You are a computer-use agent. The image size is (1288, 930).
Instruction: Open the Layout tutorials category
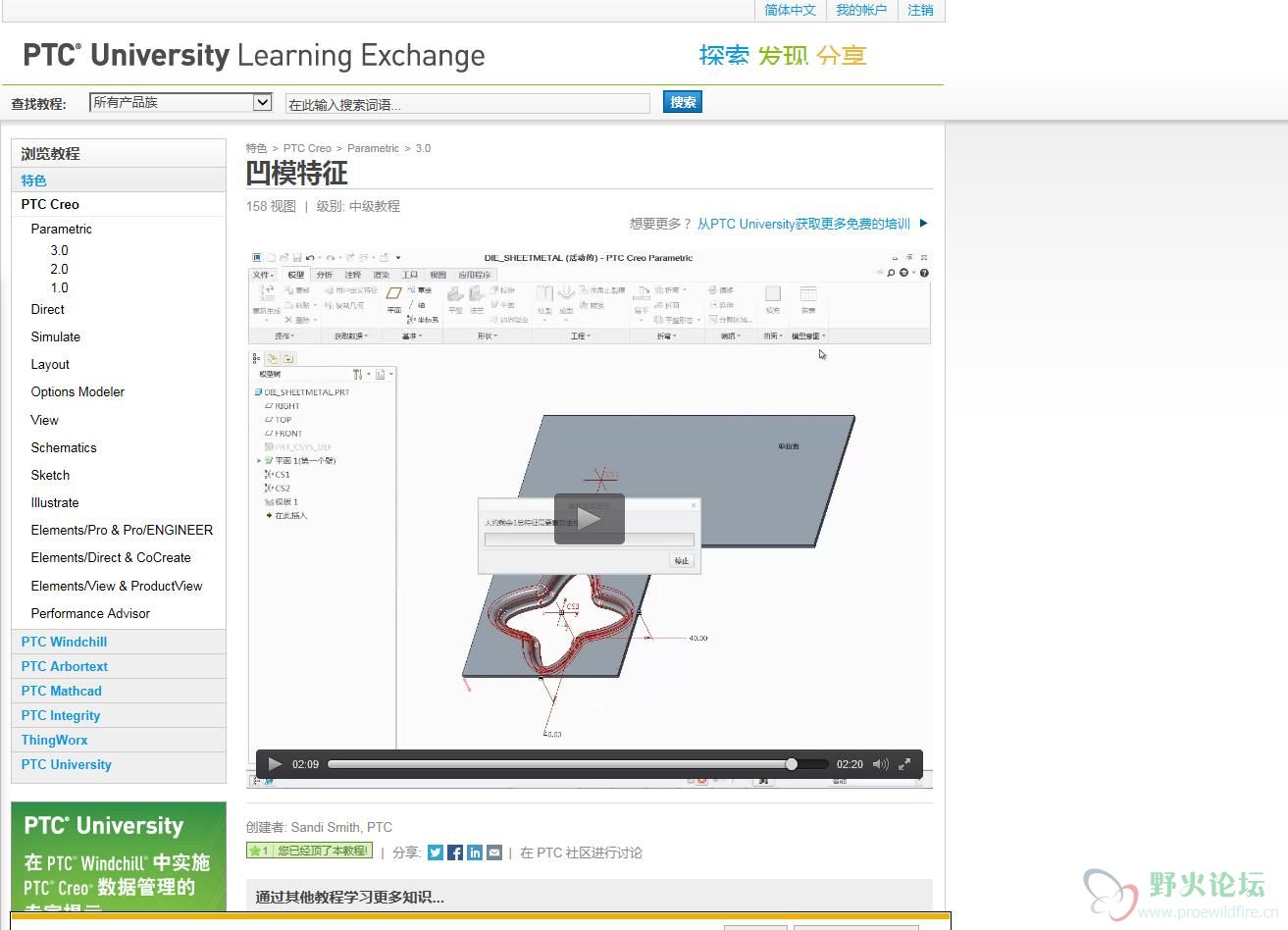click(x=50, y=364)
